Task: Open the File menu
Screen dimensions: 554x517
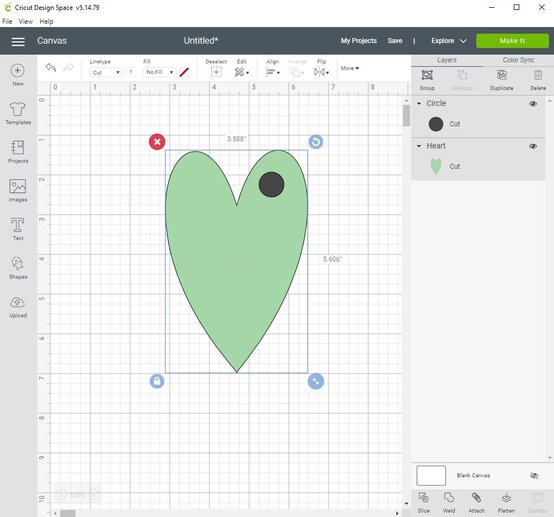Action: pos(7,22)
